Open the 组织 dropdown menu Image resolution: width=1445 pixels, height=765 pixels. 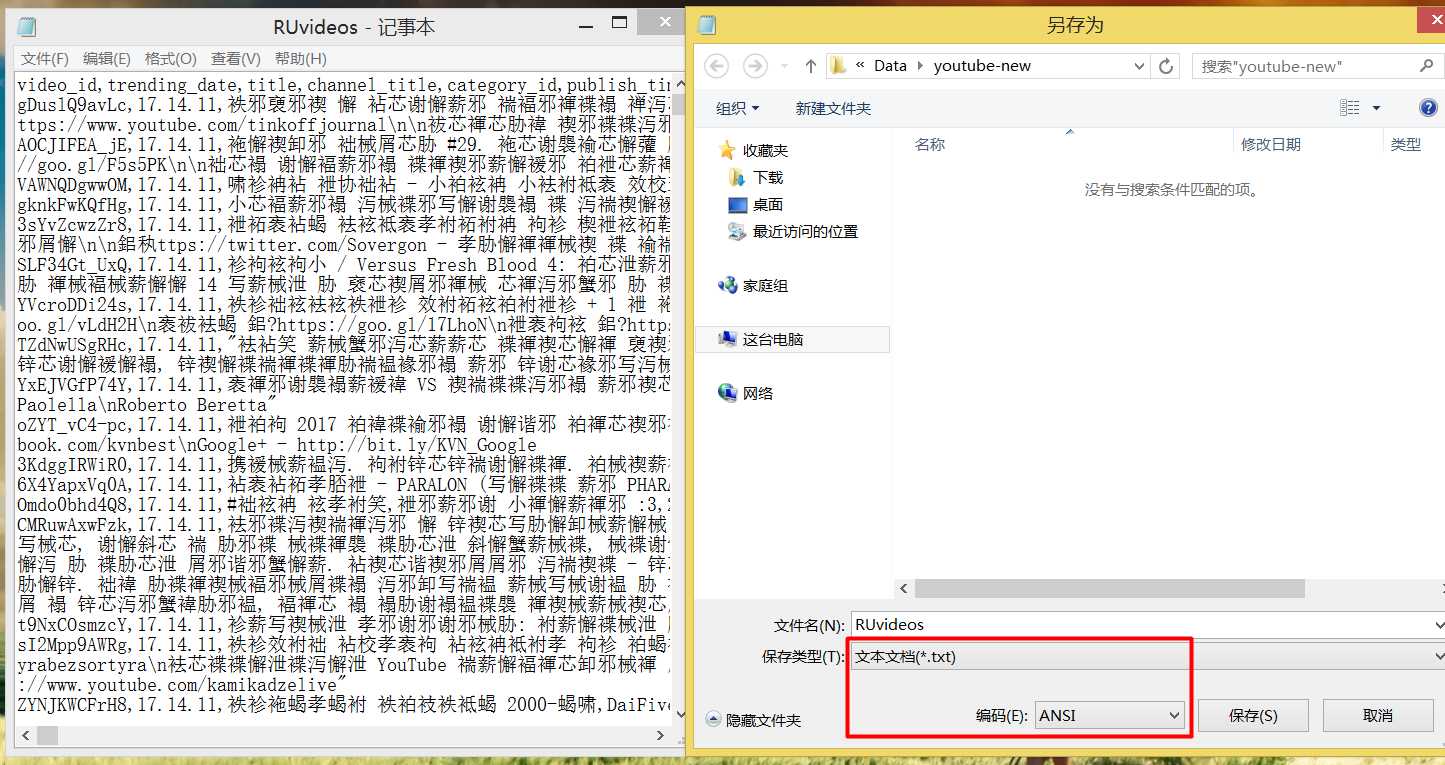click(x=738, y=108)
